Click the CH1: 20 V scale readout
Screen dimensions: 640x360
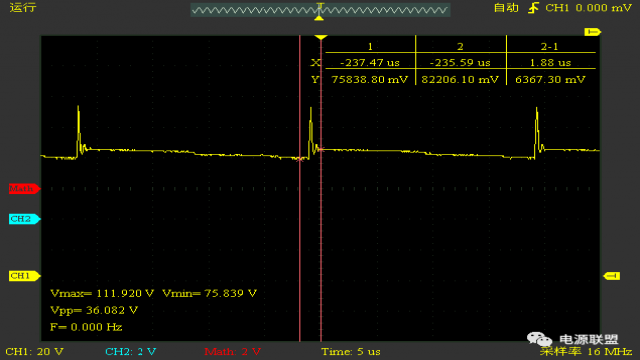click(34, 351)
